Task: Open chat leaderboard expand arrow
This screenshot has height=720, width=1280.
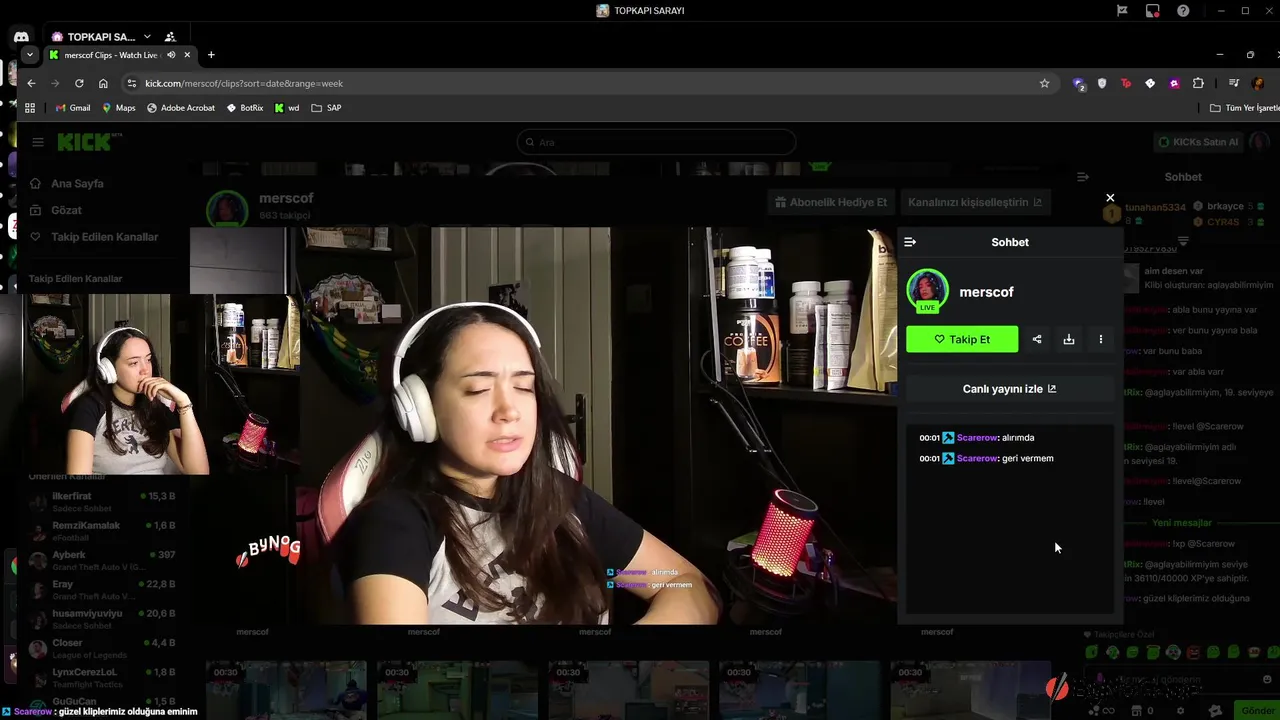Action: [1183, 241]
